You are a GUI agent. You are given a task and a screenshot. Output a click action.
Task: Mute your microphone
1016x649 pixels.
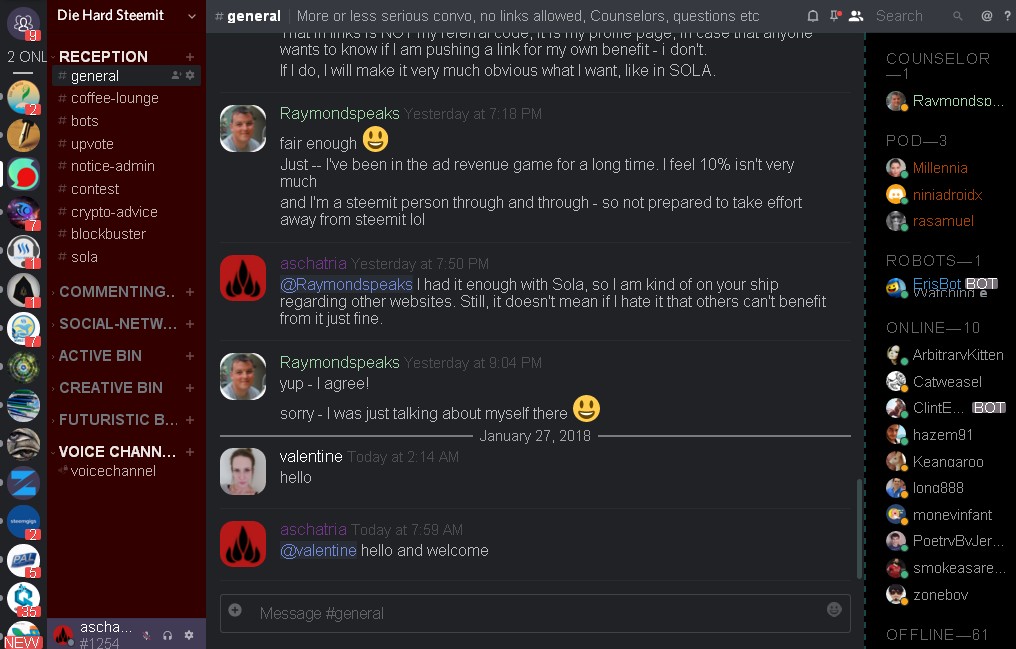tap(145, 633)
